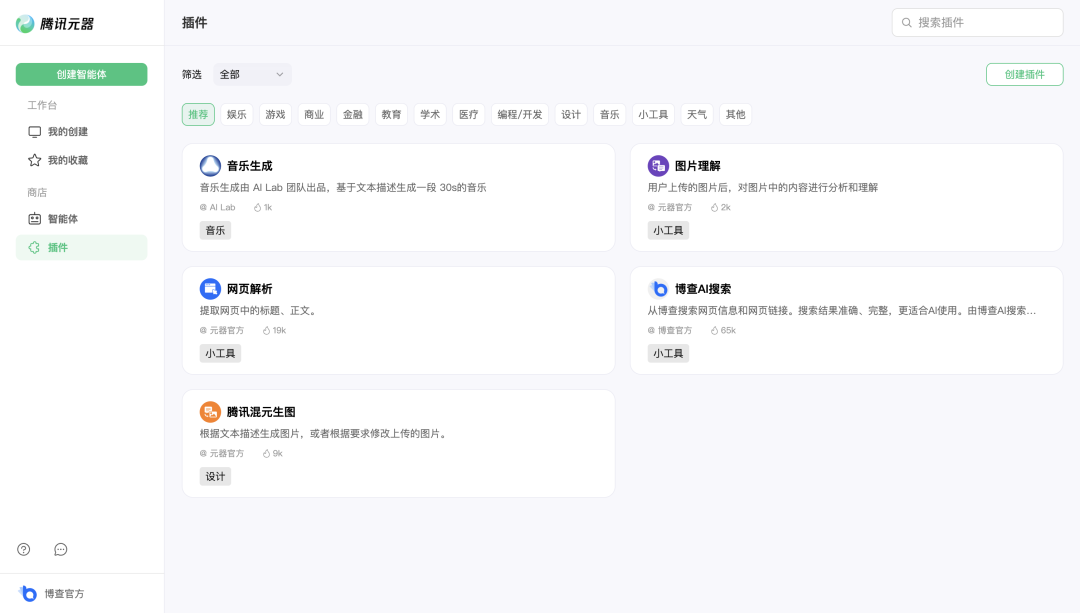
Task: Click the 设计 tag on 腾讯混元生图 card
Action: tap(216, 477)
